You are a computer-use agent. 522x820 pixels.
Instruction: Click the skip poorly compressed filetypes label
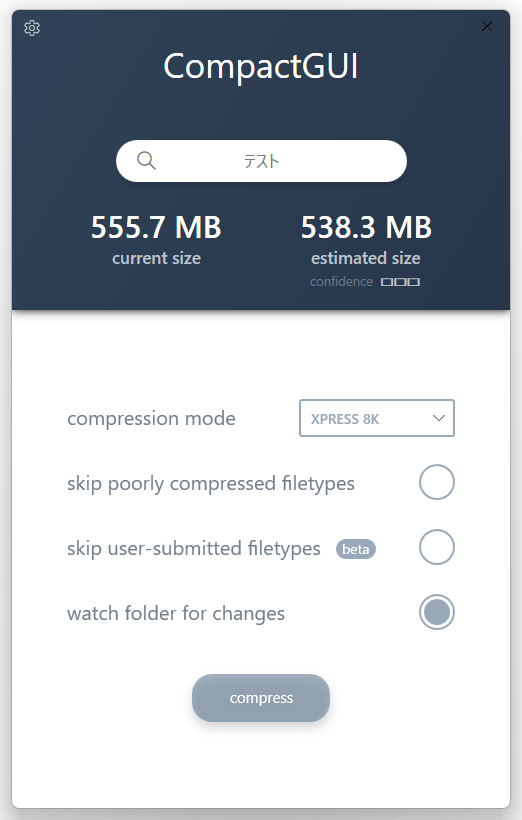[211, 484]
